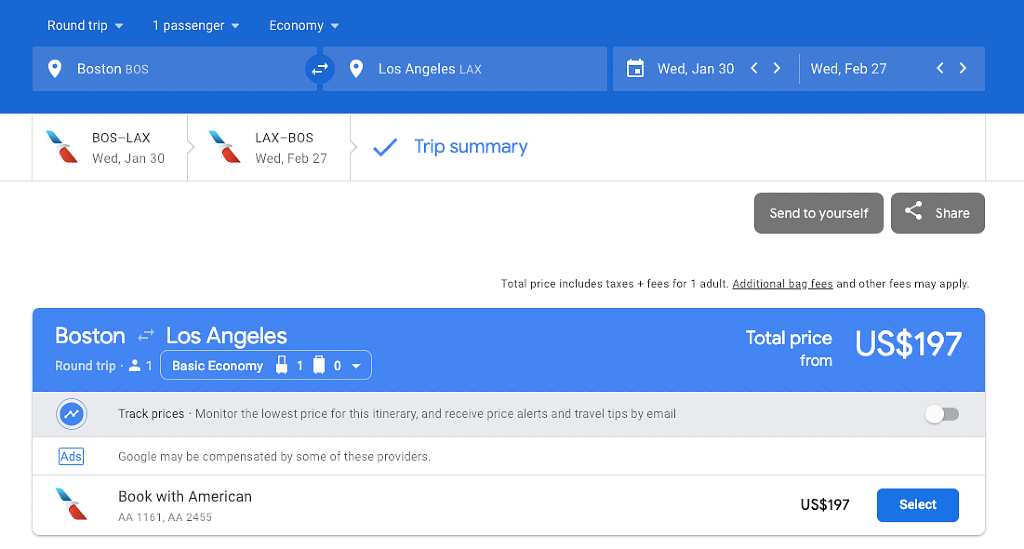Click Send to yourself button
1024x549 pixels.
point(818,213)
